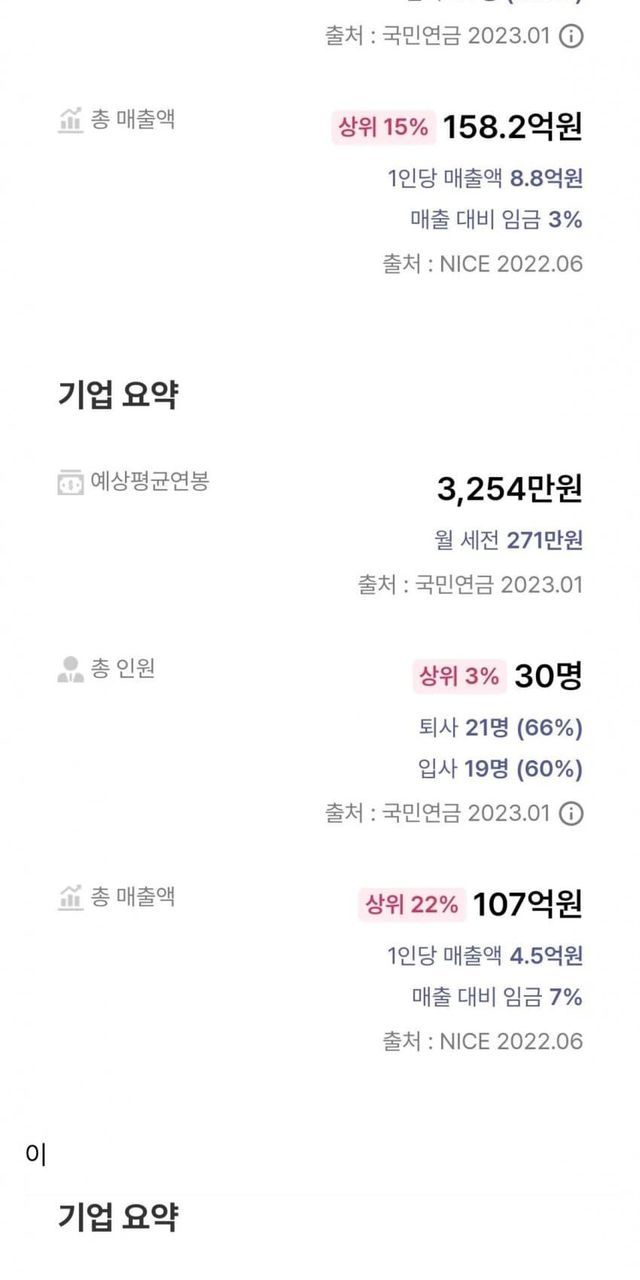
Task: Click the money icon next to 예상평균연봉
Action: [x=70, y=483]
